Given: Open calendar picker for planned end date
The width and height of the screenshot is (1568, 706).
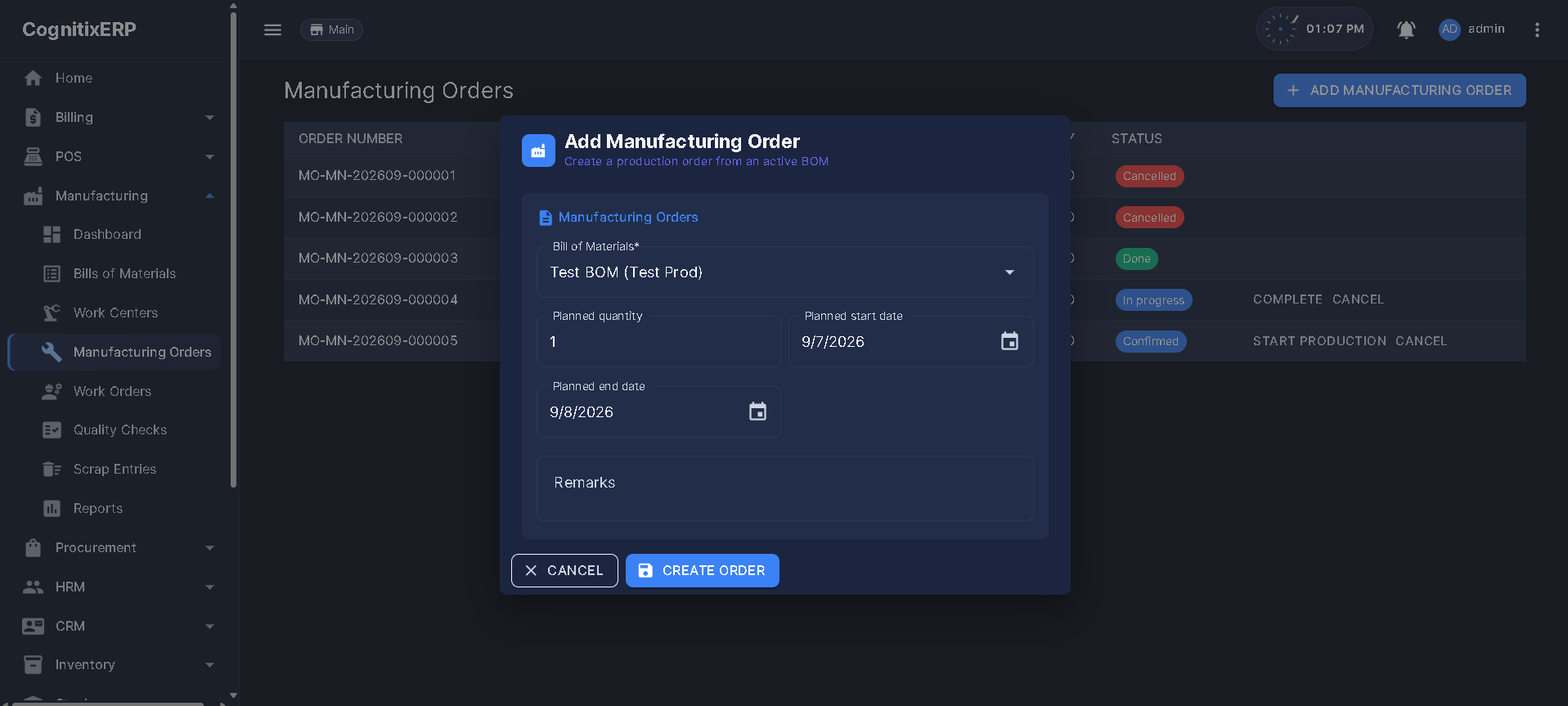Looking at the screenshot, I should point(757,411).
